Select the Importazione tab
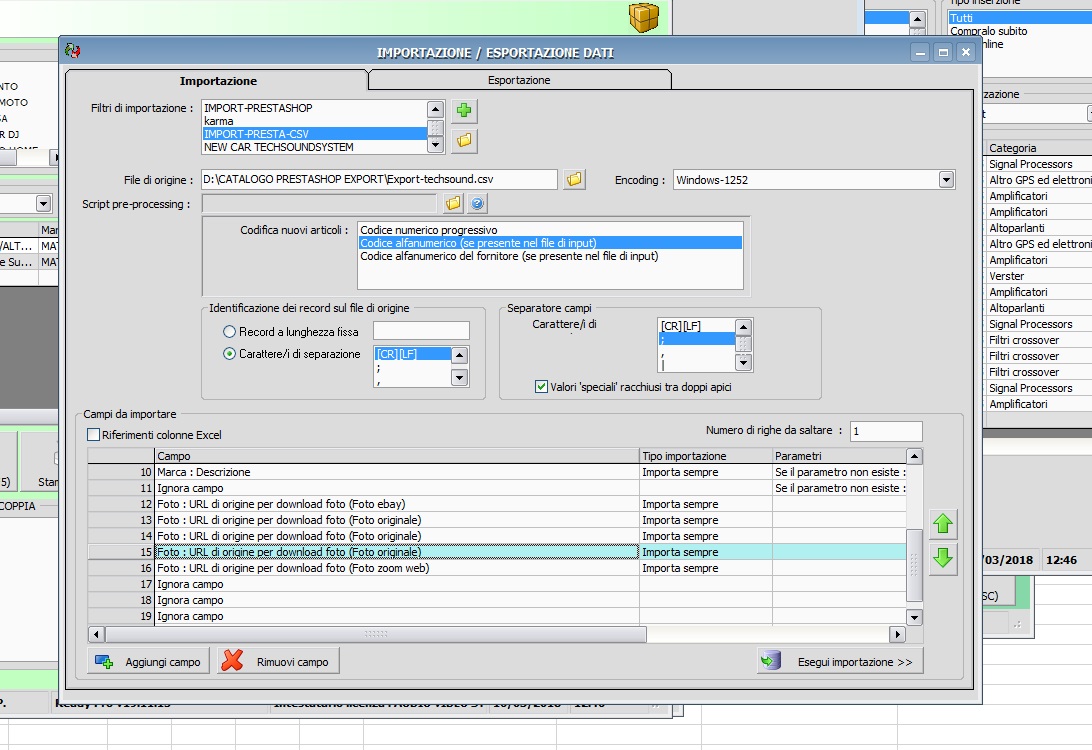Screen dimensions: 1092x750 pyautogui.click(x=218, y=81)
